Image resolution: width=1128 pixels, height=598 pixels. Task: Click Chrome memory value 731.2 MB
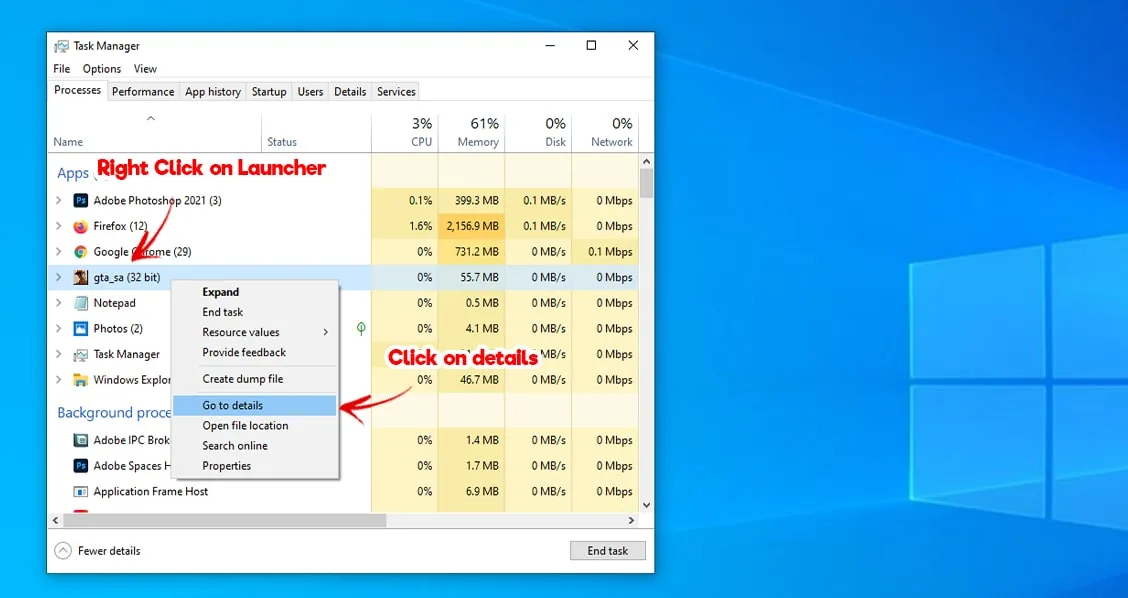point(478,252)
